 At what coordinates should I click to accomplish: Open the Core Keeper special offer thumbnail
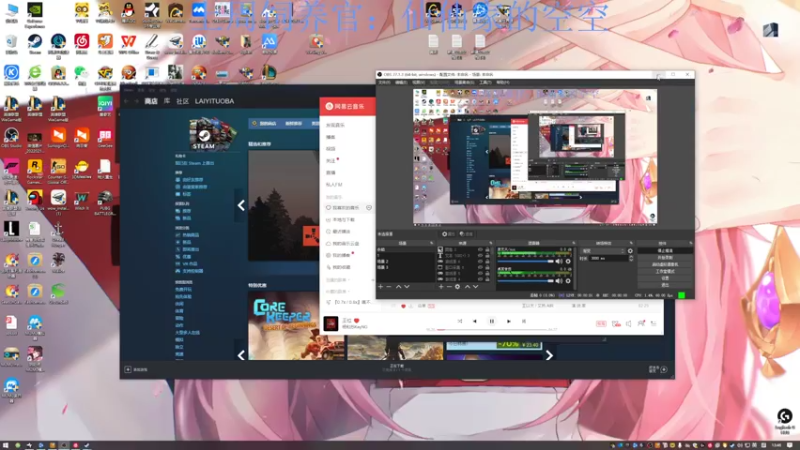(x=296, y=326)
